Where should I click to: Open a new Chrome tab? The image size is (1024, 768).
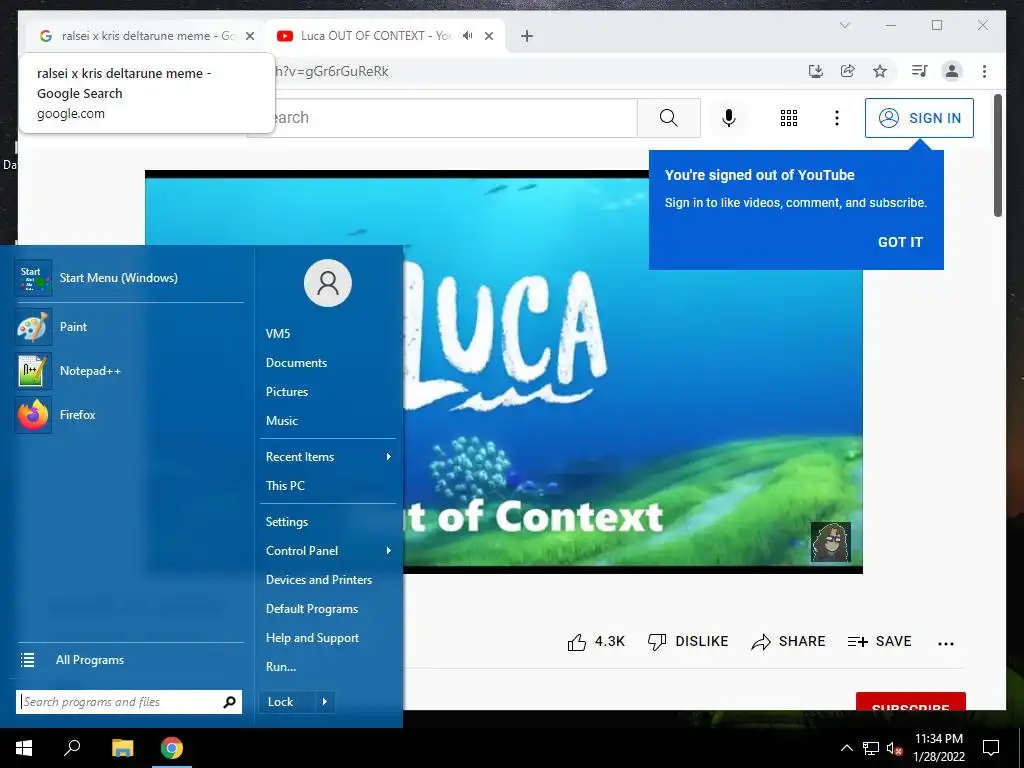point(527,36)
